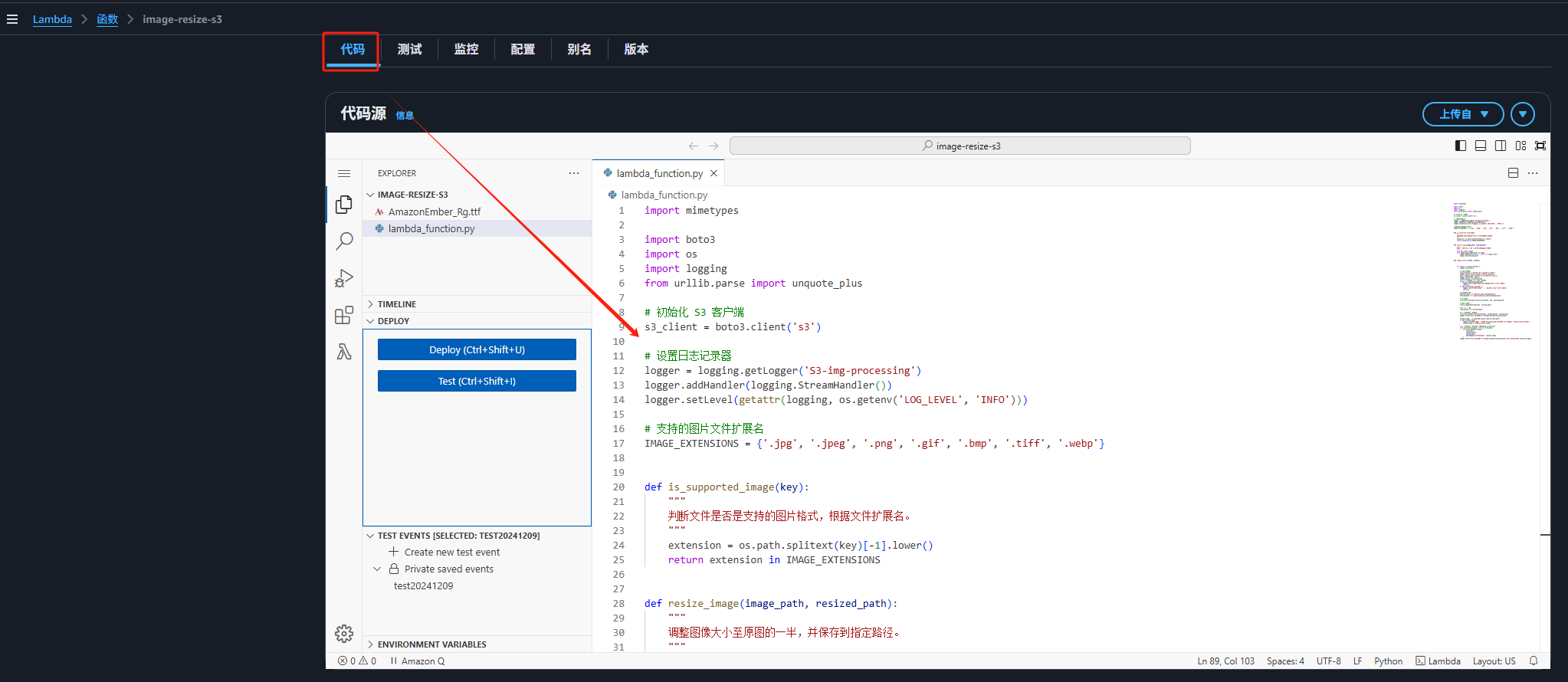Open the Explorer files icon in activity bar

coord(344,205)
